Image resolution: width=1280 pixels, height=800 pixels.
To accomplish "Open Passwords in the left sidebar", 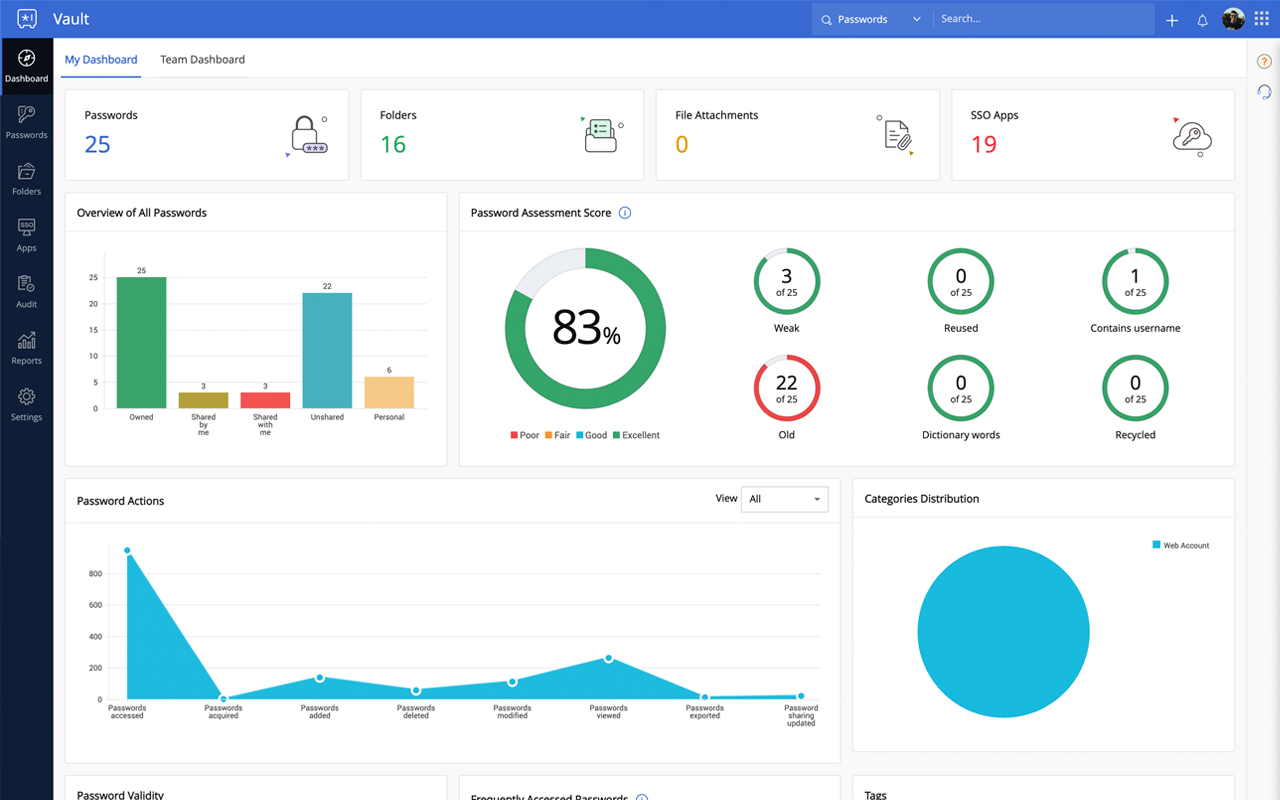I will 26,122.
